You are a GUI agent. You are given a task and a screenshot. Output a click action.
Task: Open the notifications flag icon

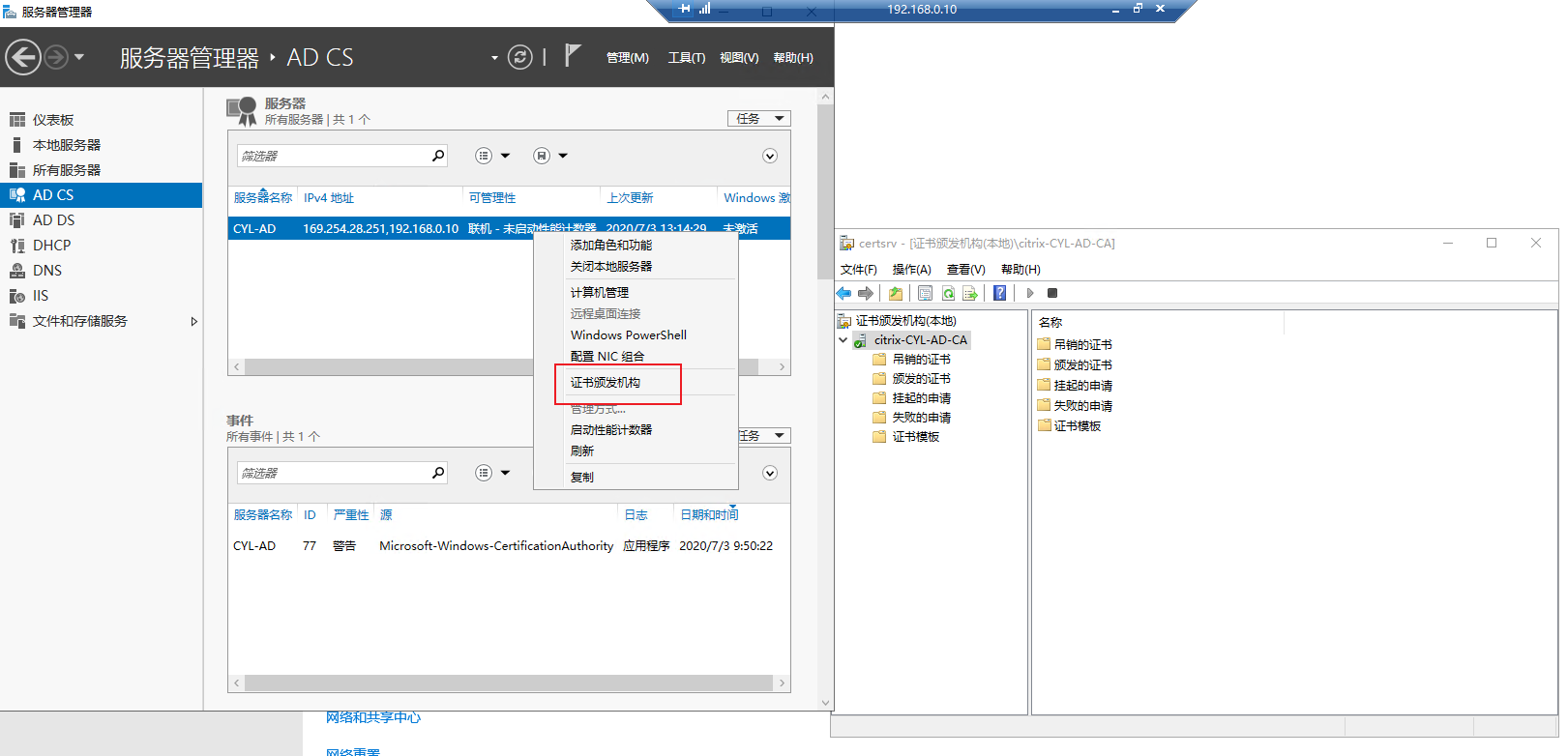coord(573,56)
